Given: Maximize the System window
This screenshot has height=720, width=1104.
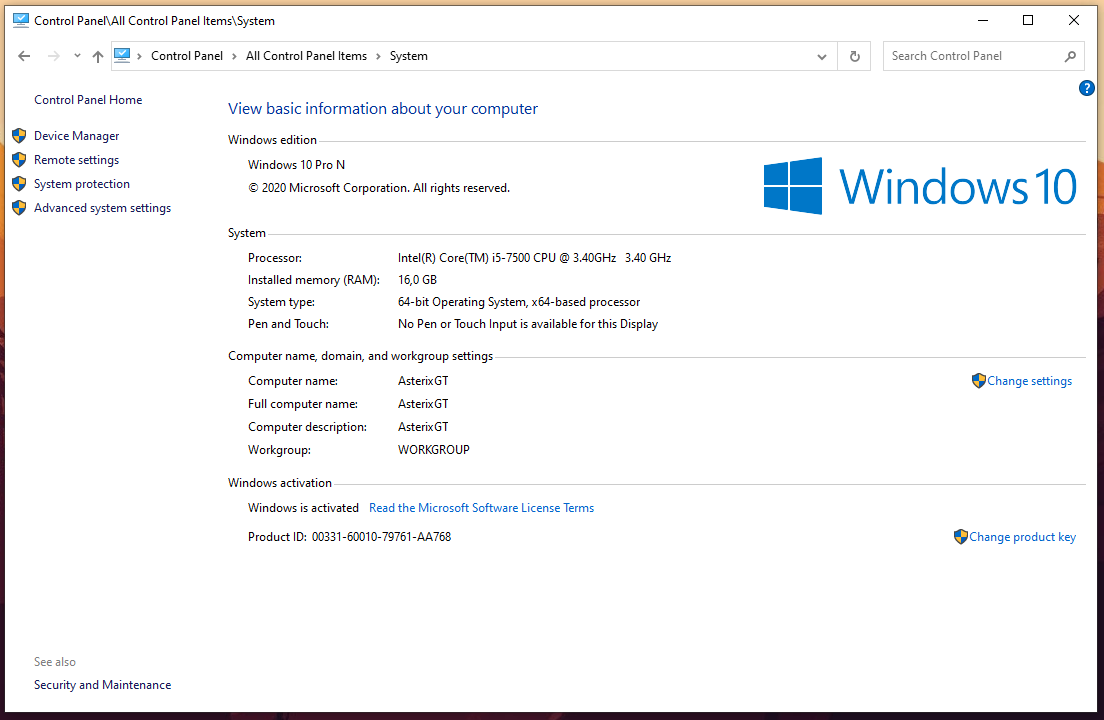Looking at the screenshot, I should 1028,20.
